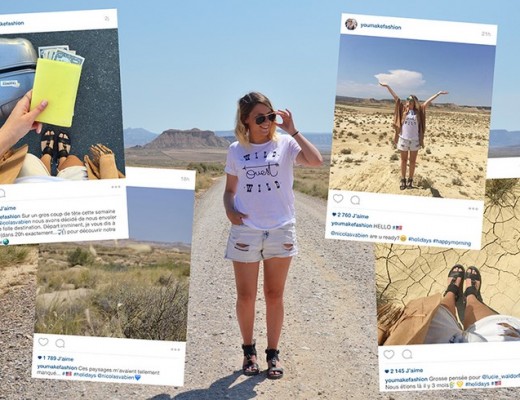View likes list for 2 760 J'aime
The width and height of the screenshot is (520, 400).
(351, 215)
